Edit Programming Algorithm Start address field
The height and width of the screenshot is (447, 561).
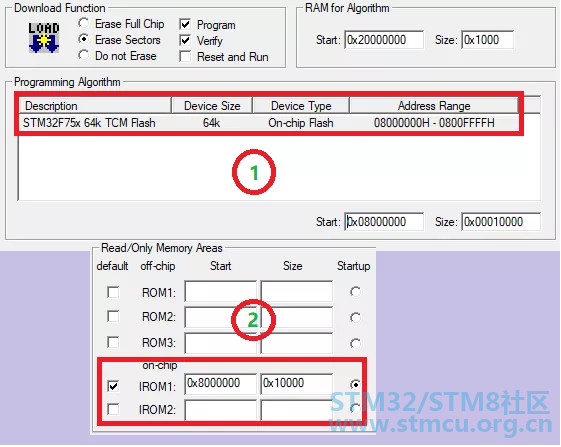tap(384, 222)
